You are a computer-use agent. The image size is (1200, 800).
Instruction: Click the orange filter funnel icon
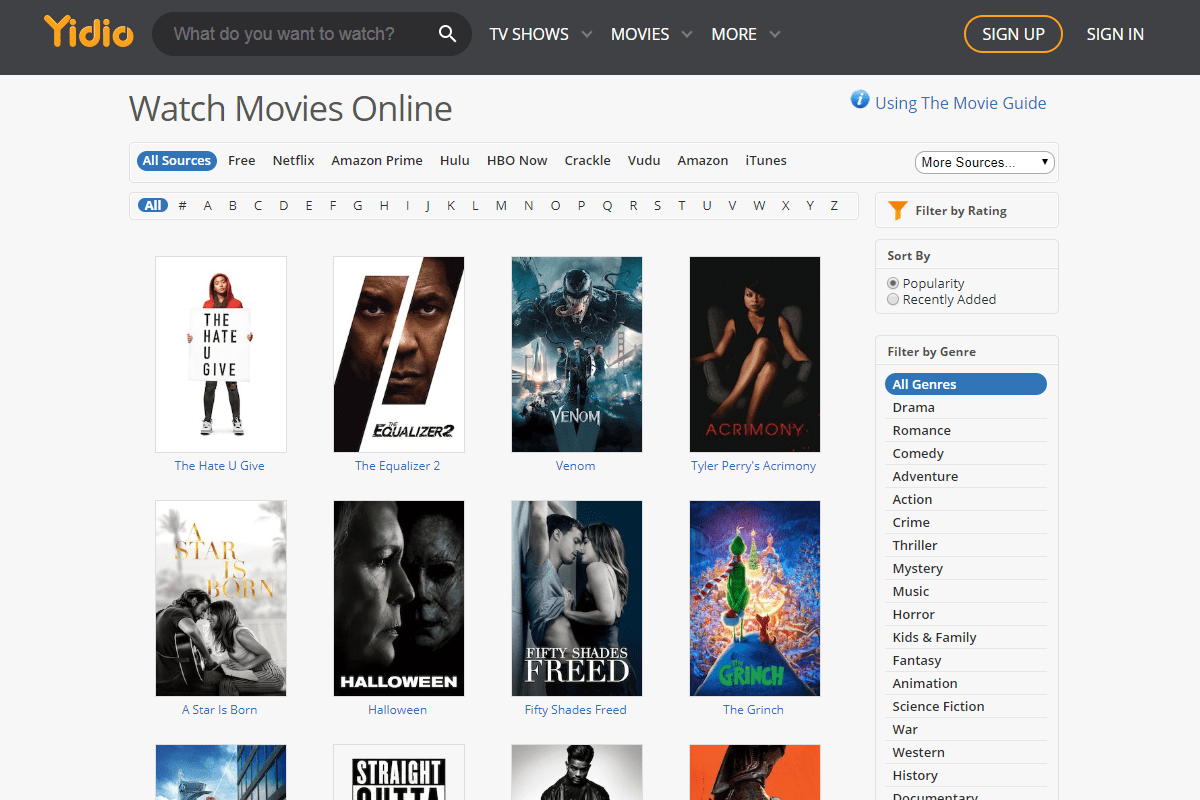click(897, 210)
